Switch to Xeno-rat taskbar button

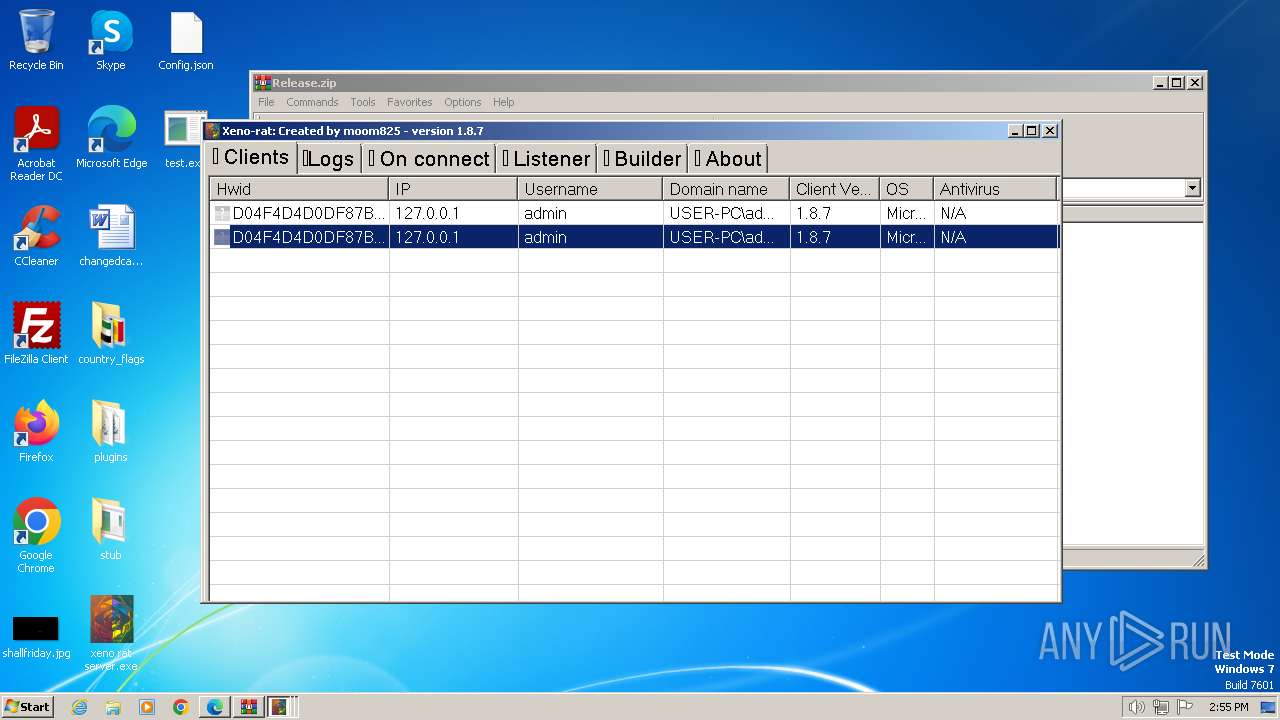[280, 707]
